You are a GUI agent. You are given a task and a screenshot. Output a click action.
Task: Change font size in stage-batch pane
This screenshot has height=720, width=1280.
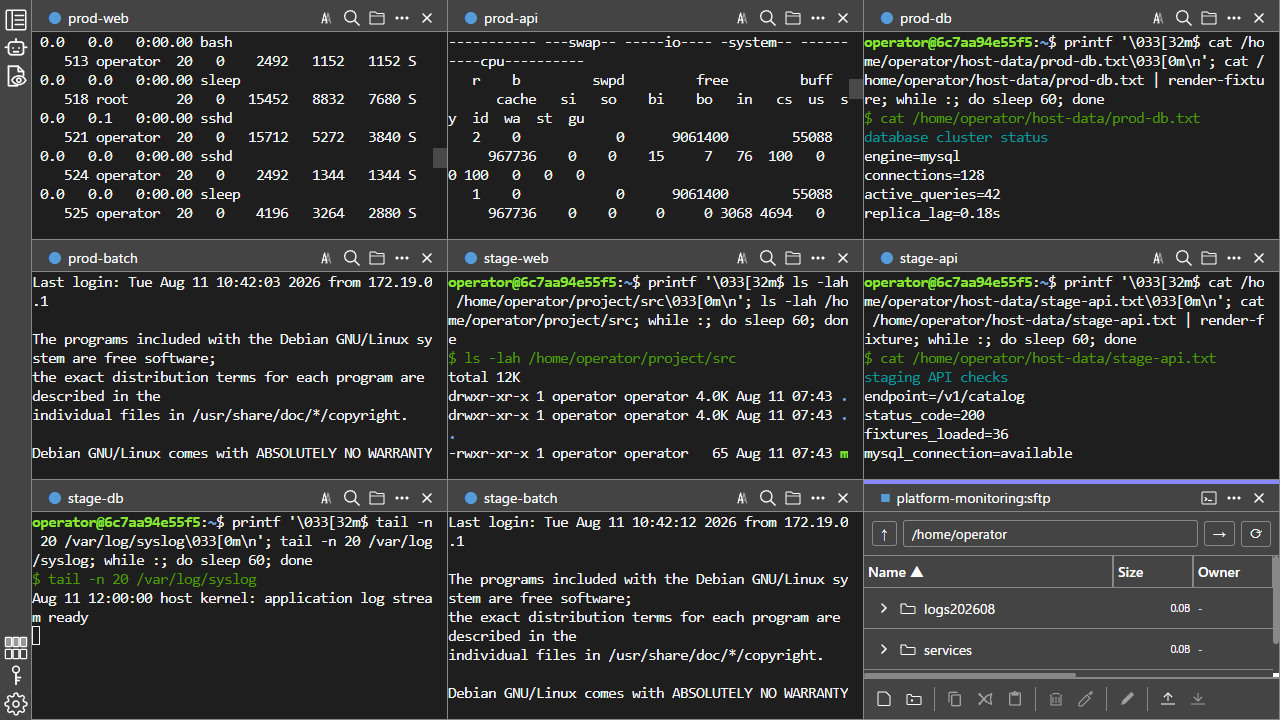(x=742, y=498)
